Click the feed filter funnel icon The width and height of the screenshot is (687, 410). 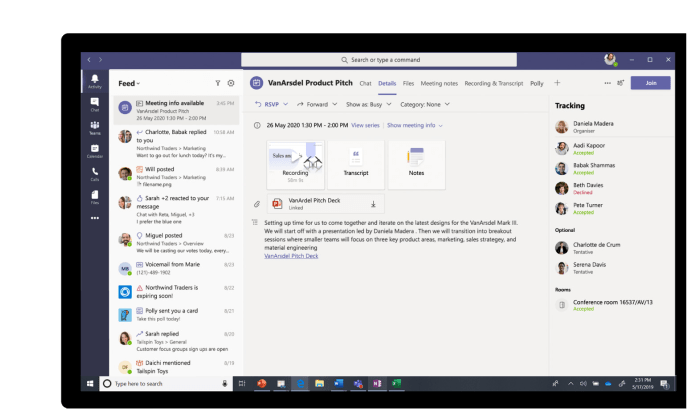218,83
